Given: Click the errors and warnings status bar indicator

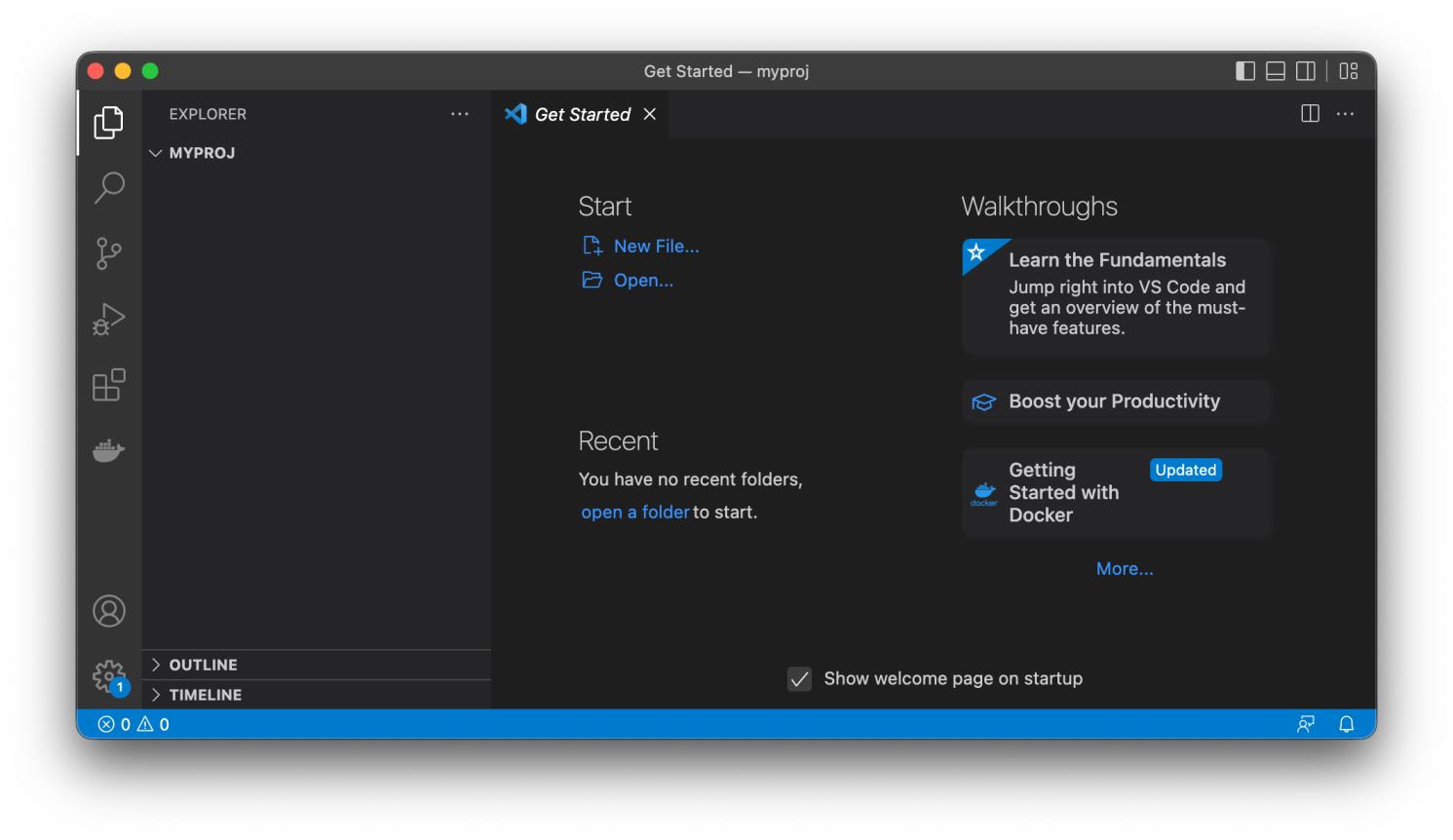Looking at the screenshot, I should (x=132, y=724).
